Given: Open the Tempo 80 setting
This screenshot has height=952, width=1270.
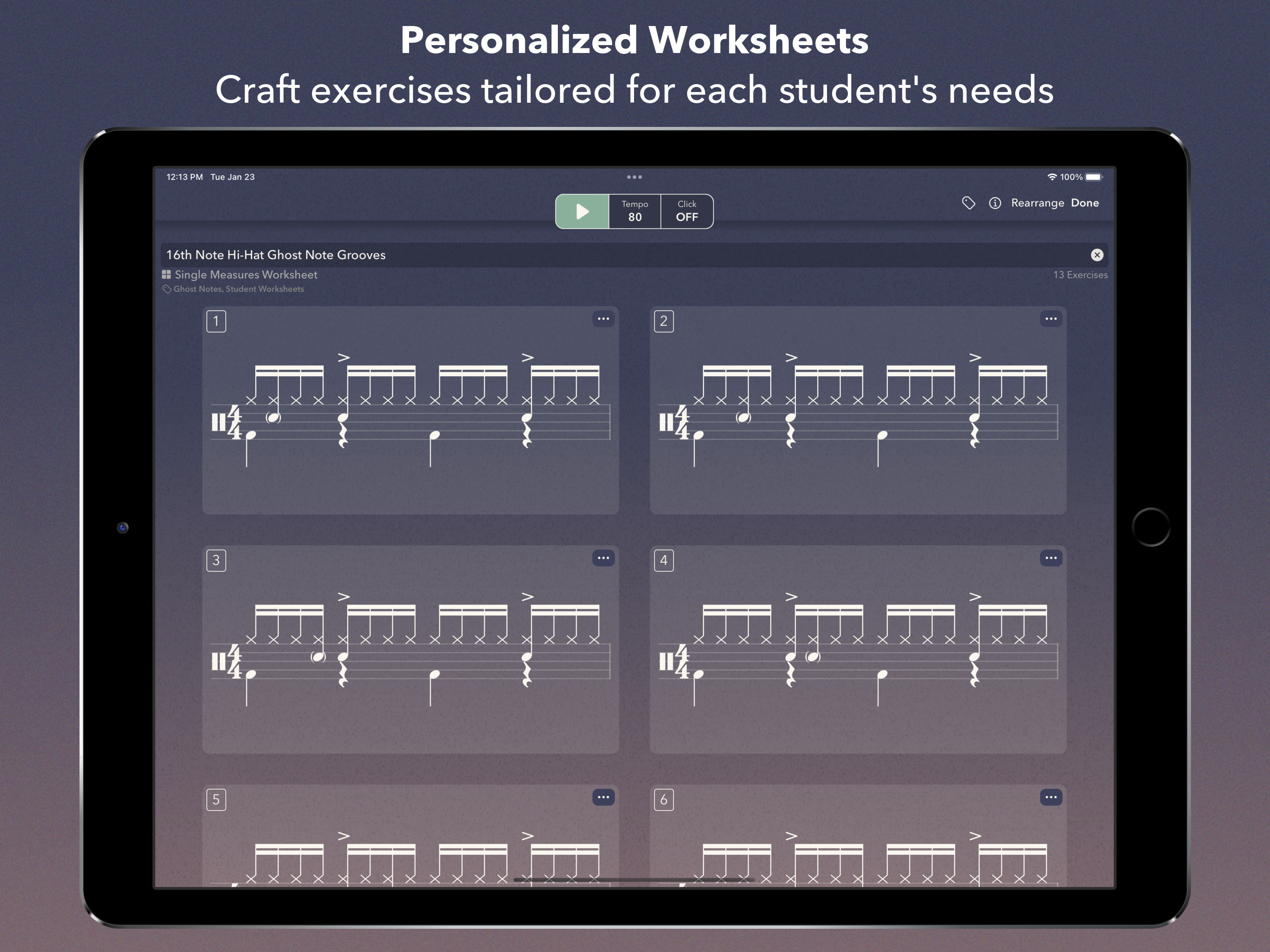Looking at the screenshot, I should pyautogui.click(x=635, y=212).
